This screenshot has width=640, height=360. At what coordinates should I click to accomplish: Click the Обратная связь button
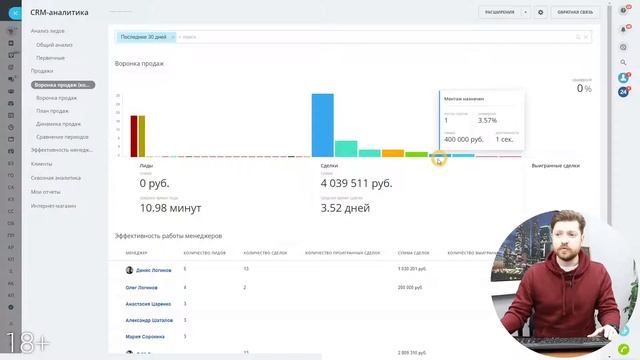tap(575, 12)
